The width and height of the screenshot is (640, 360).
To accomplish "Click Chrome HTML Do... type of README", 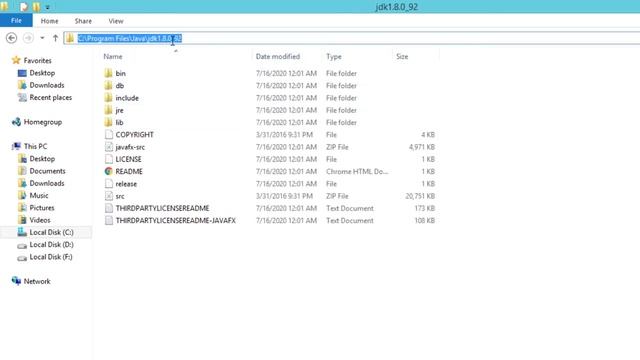I will tap(357, 171).
